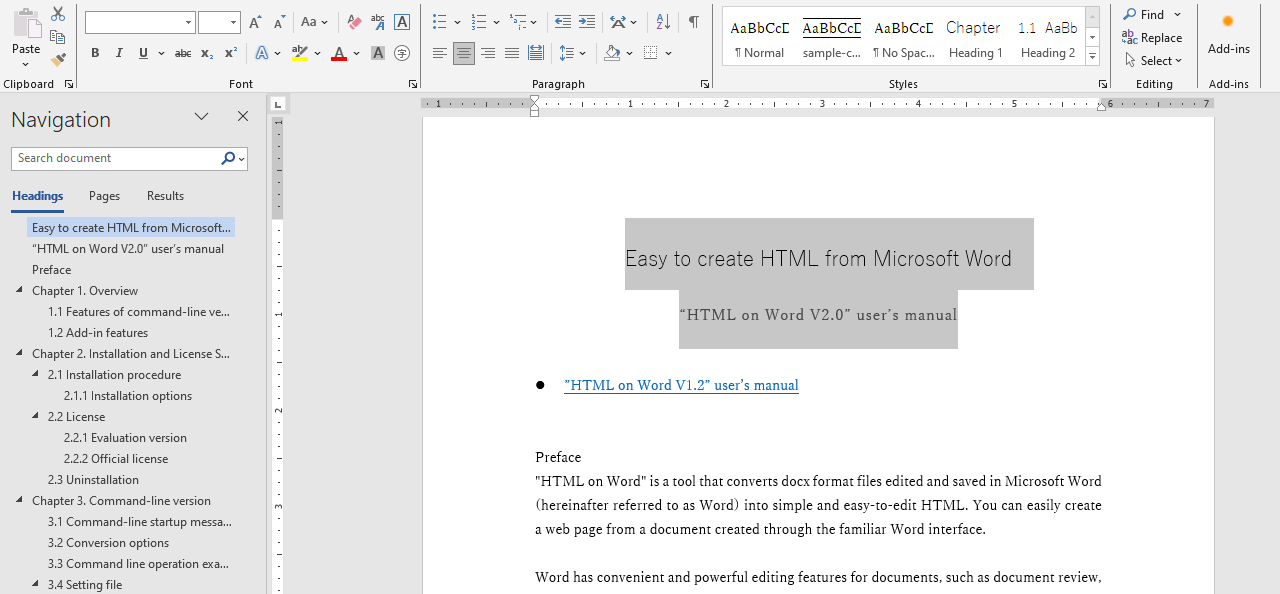The image size is (1280, 594).
Task: Select the Format Painter
Action: [x=57, y=60]
